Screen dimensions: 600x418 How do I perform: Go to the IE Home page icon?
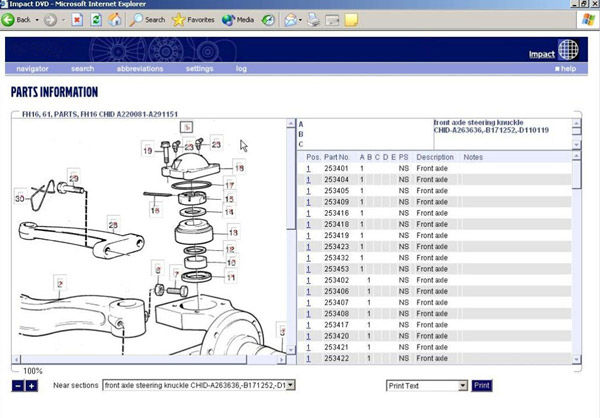[116, 19]
